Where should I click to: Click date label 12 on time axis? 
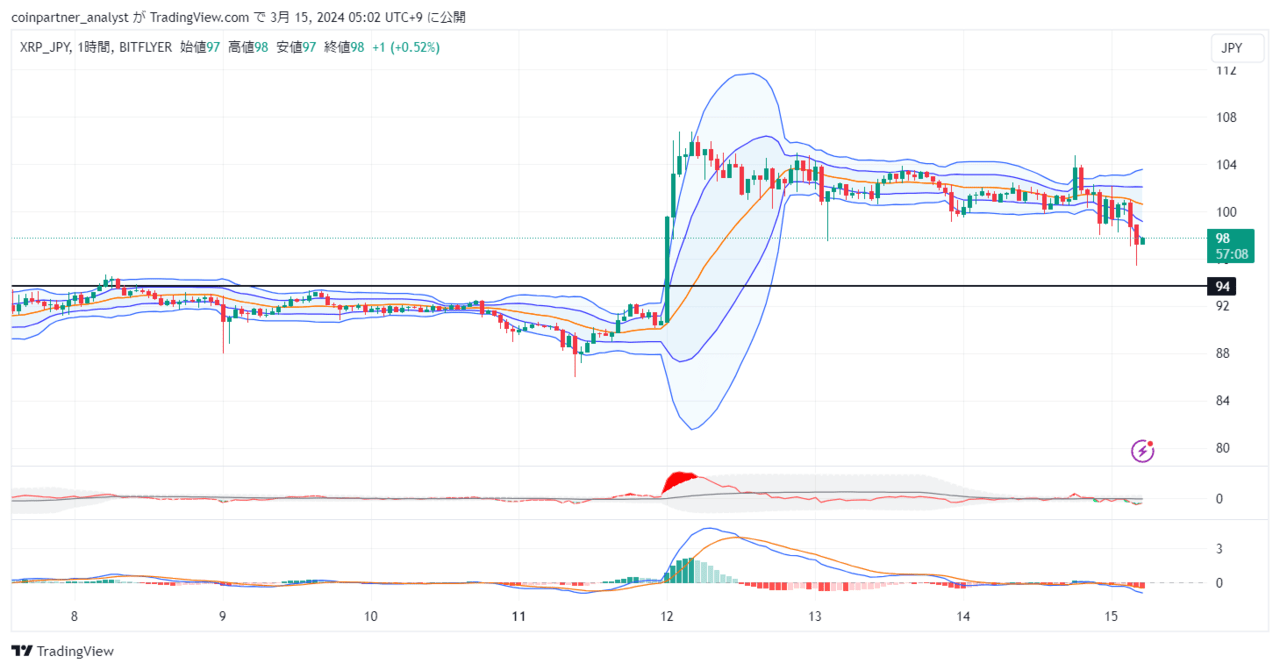[x=666, y=616]
